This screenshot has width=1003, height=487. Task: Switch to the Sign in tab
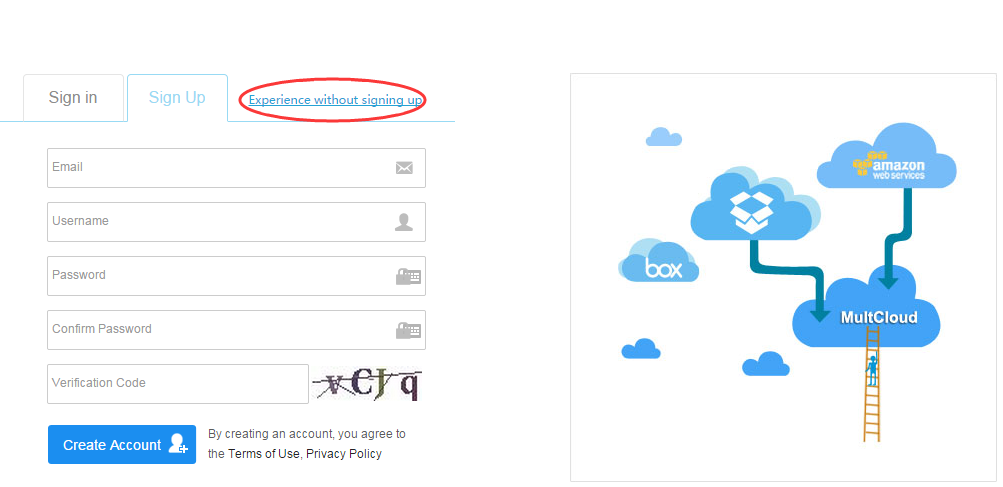[x=73, y=97]
